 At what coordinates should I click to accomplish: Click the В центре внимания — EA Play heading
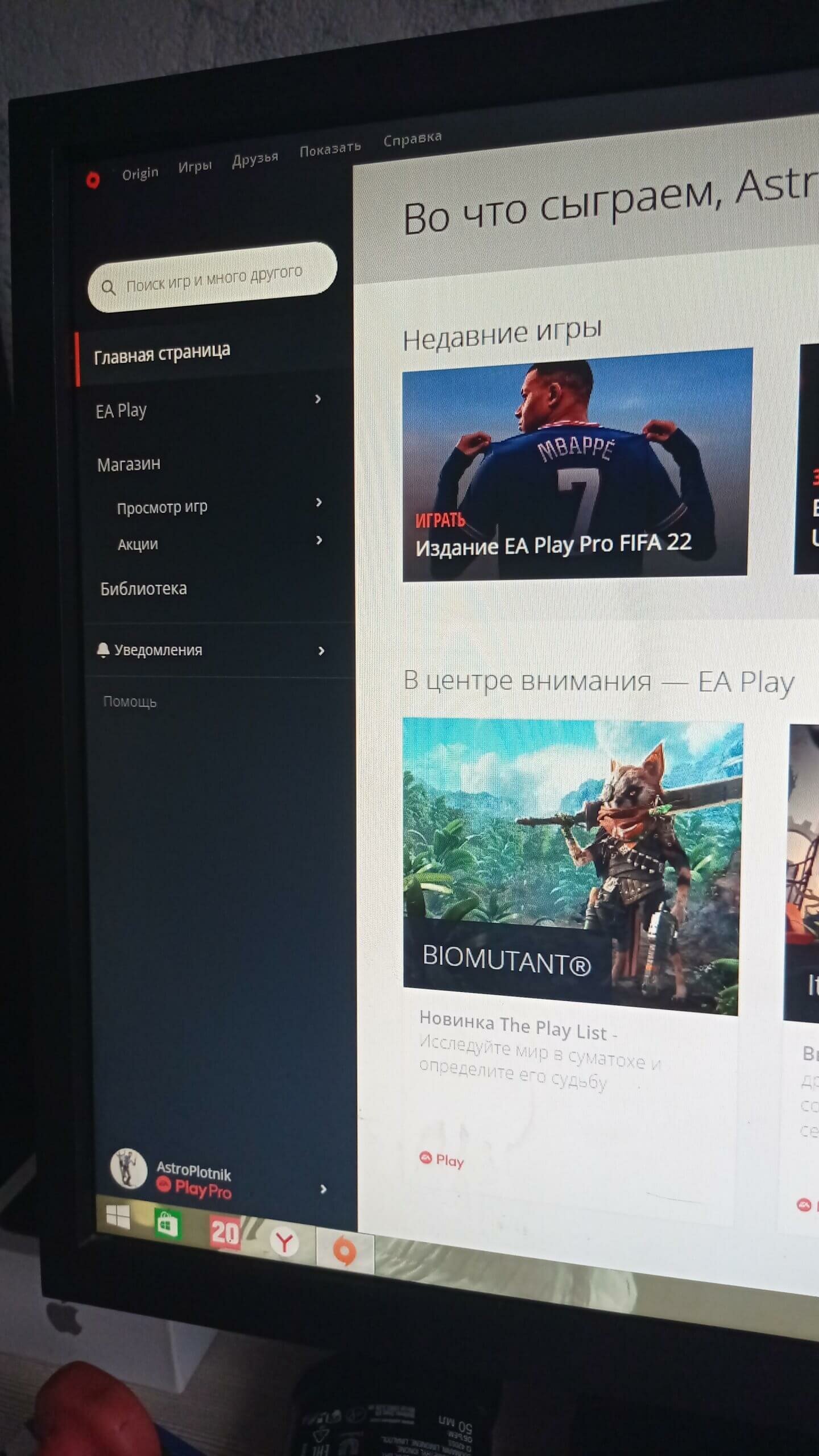(x=598, y=681)
